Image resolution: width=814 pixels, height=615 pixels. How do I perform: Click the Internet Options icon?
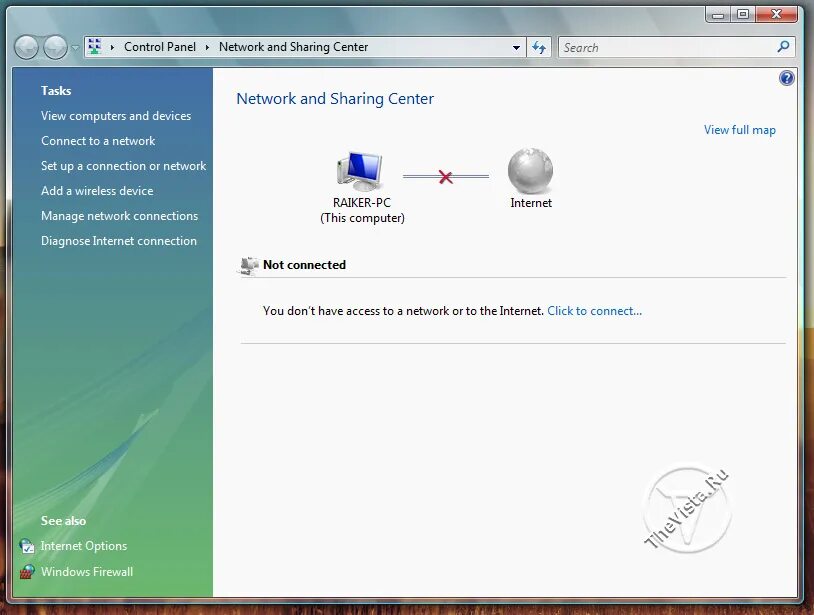tap(27, 546)
